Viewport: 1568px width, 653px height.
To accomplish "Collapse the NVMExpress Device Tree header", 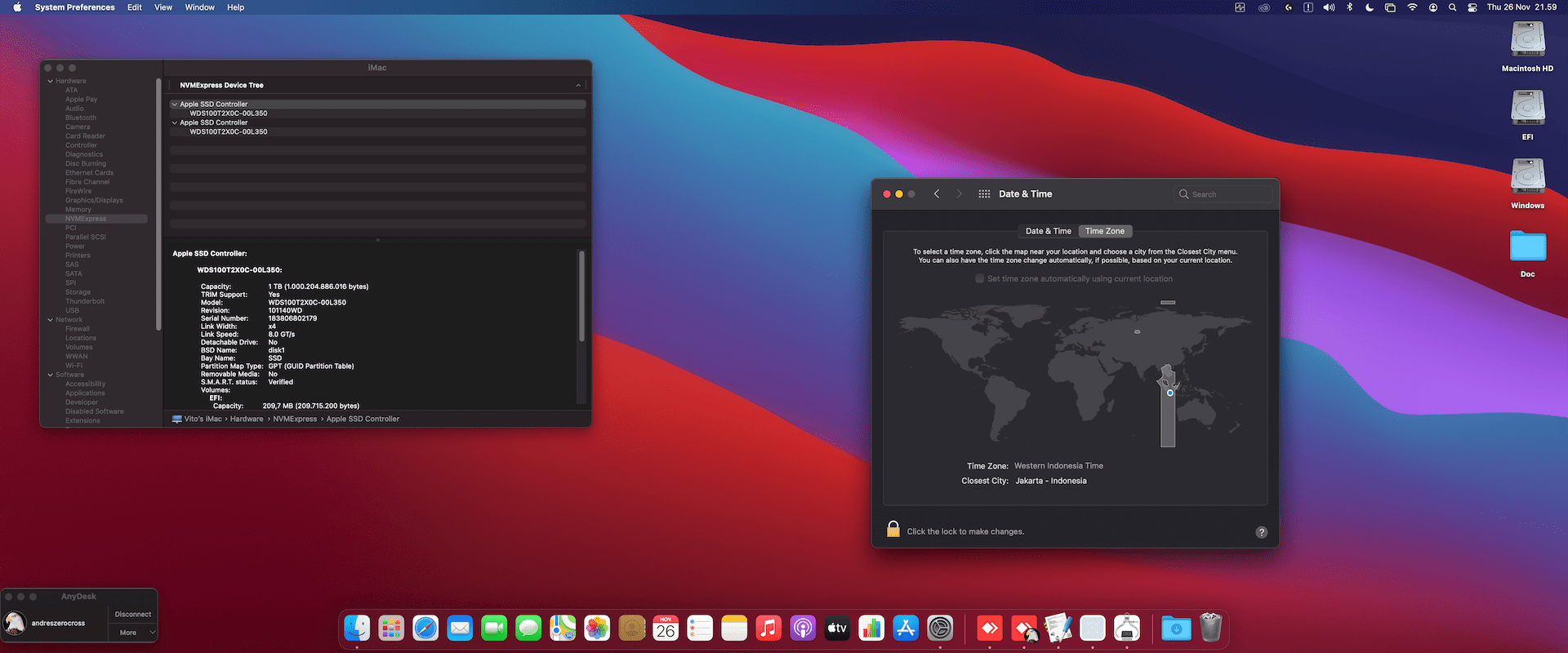I will click(x=578, y=85).
